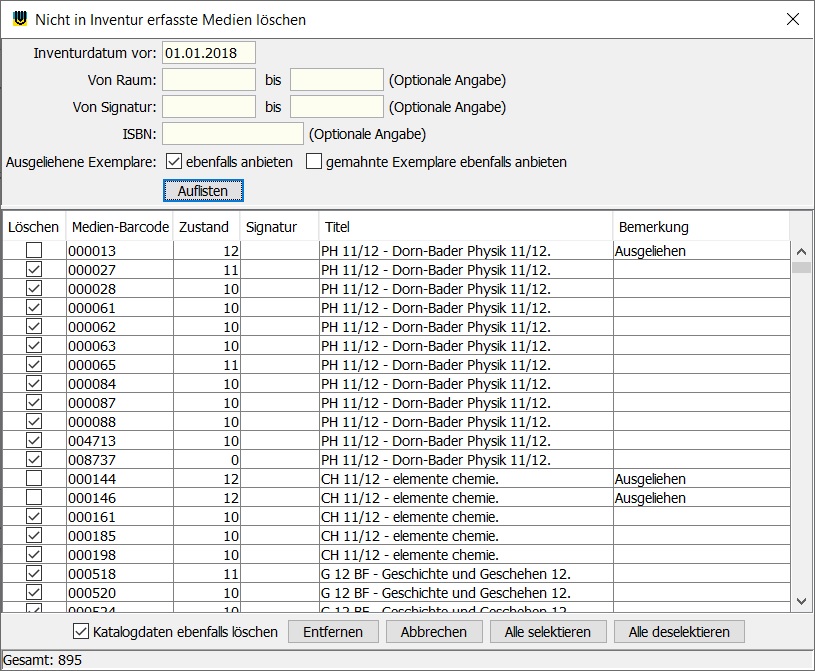Enable 'gemahnte Exemplare ebenfalls anbieten' checkbox
815x671 pixels.
coord(314,161)
